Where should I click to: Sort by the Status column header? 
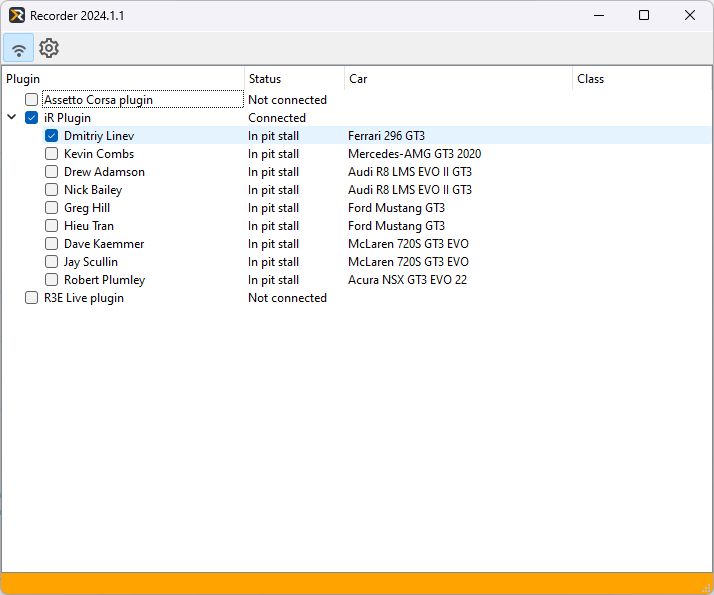click(x=294, y=79)
